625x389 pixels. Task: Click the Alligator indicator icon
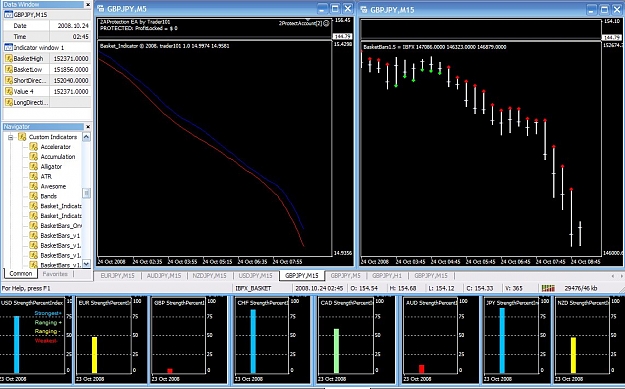click(x=33, y=167)
